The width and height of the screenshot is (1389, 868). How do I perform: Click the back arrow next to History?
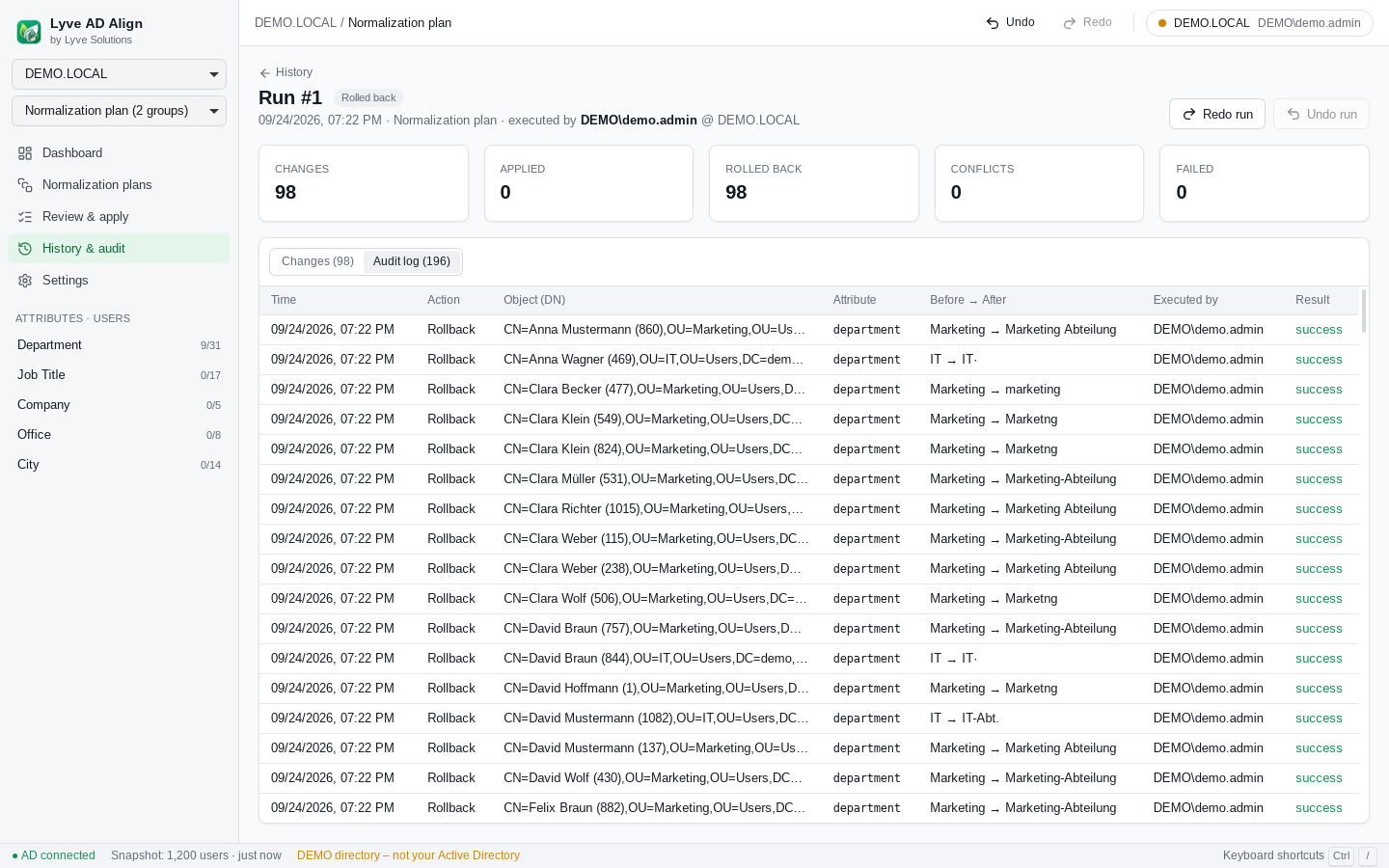click(264, 73)
